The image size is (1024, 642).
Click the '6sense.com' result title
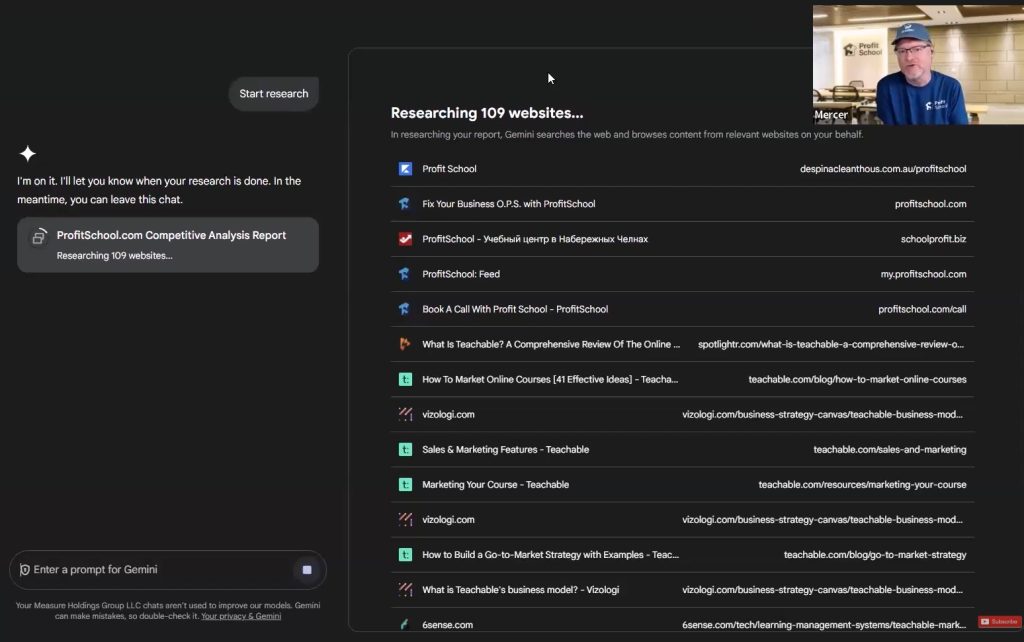pyautogui.click(x=447, y=625)
